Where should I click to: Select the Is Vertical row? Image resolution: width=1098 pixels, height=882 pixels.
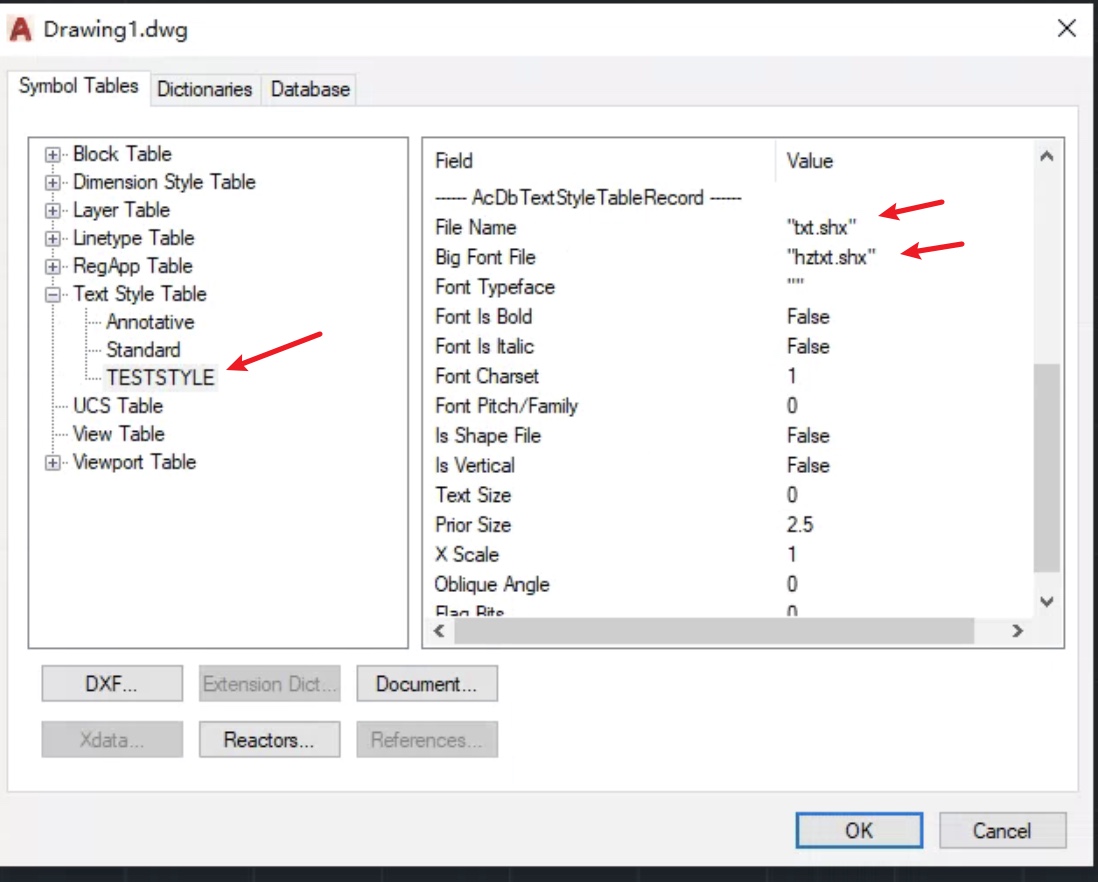tap(728, 466)
